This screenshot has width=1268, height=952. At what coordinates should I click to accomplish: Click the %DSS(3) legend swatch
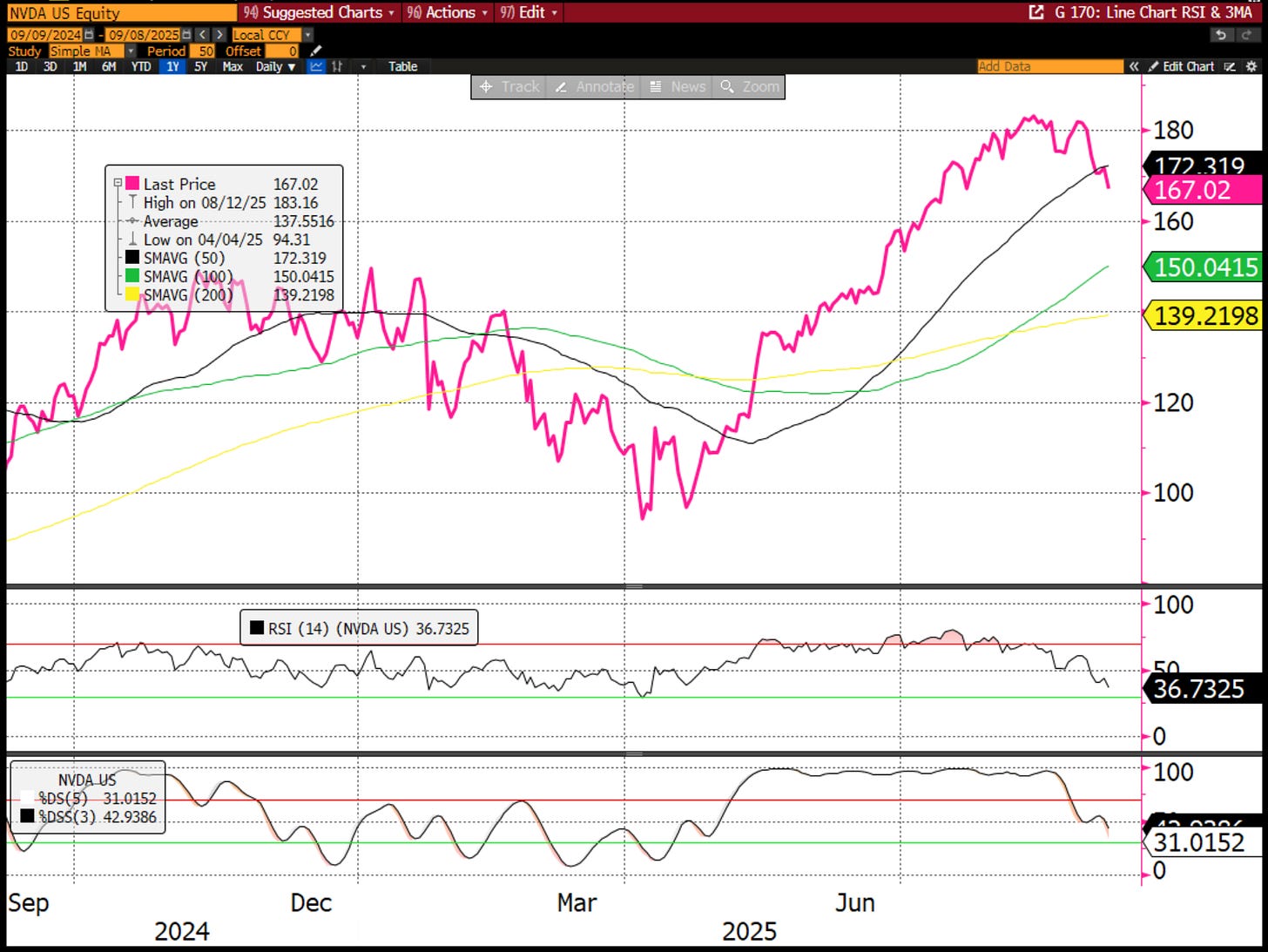tap(27, 816)
